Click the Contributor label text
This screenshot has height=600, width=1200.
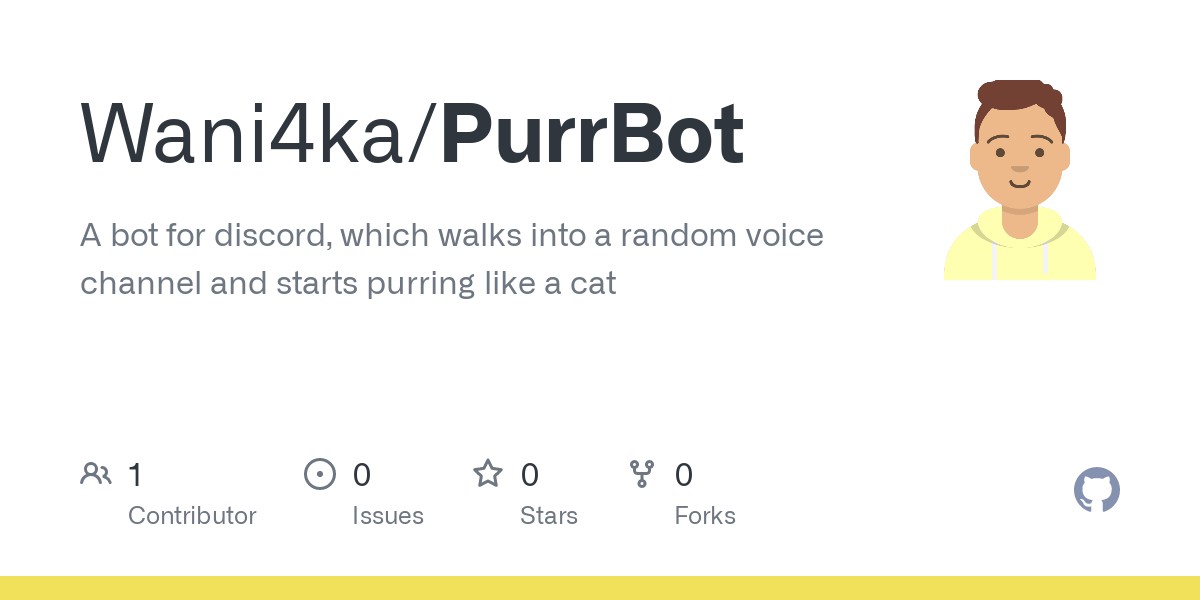click(x=192, y=516)
